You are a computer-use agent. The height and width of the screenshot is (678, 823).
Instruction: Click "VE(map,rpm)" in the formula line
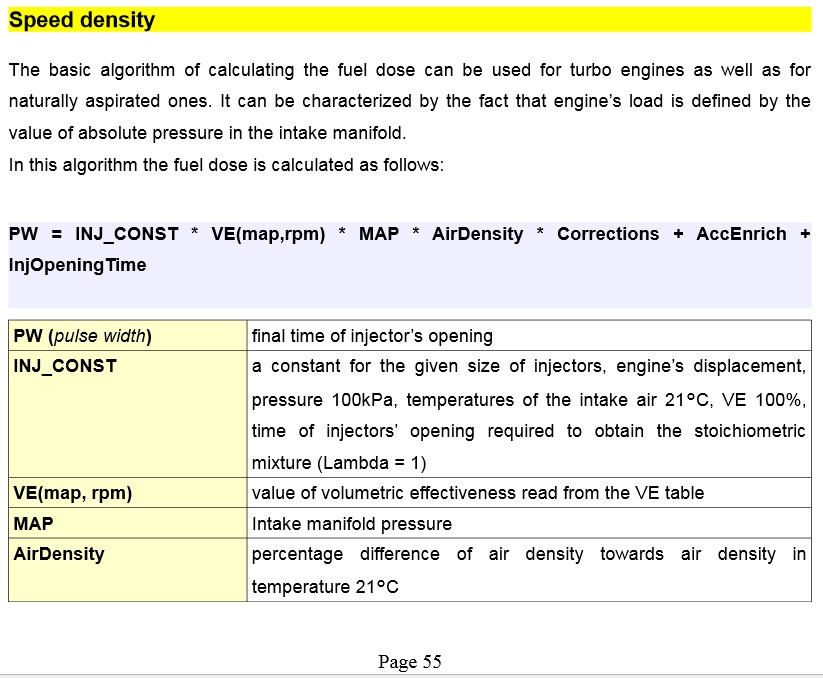(268, 234)
